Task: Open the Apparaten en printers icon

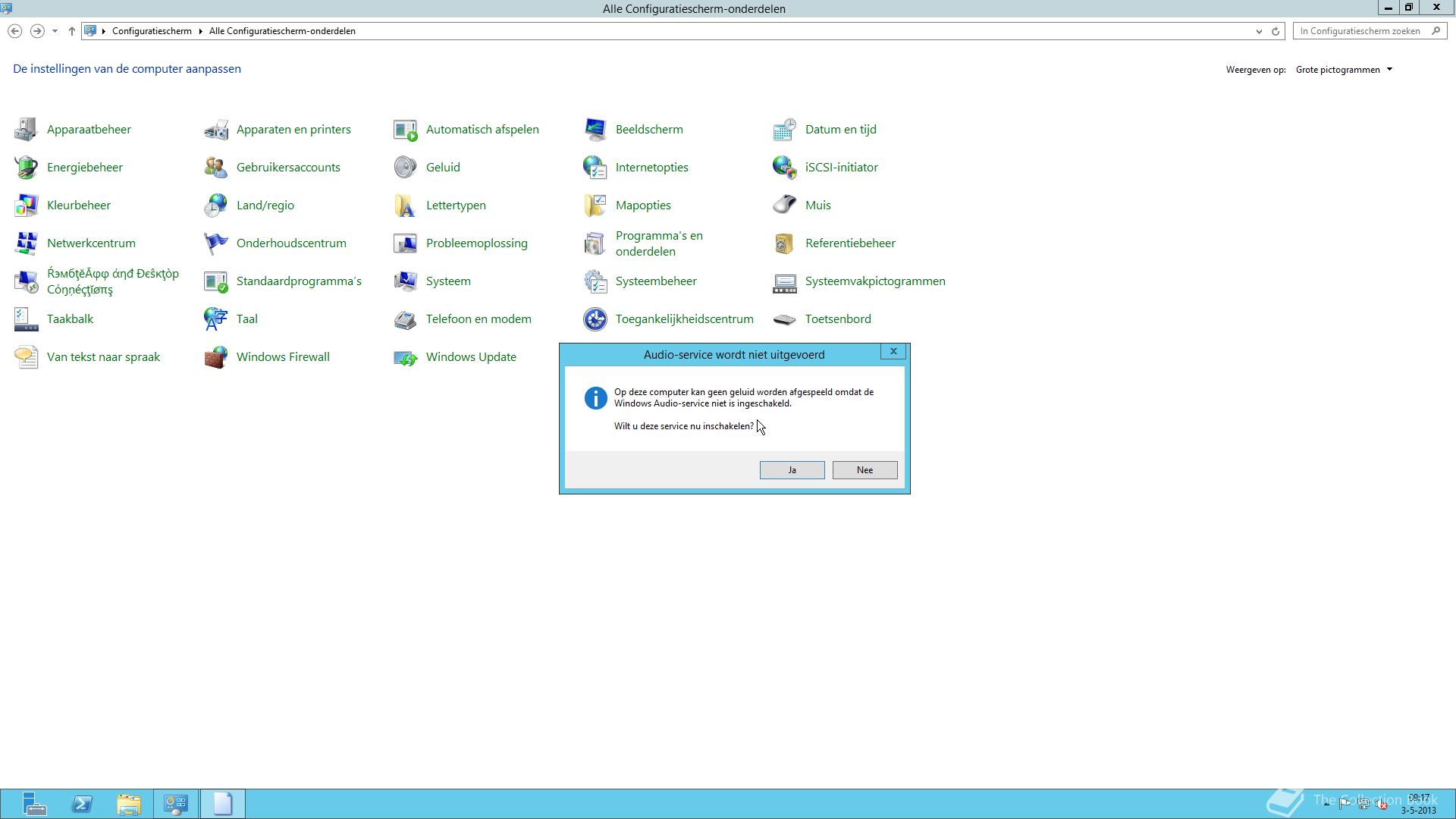Action: [x=215, y=130]
